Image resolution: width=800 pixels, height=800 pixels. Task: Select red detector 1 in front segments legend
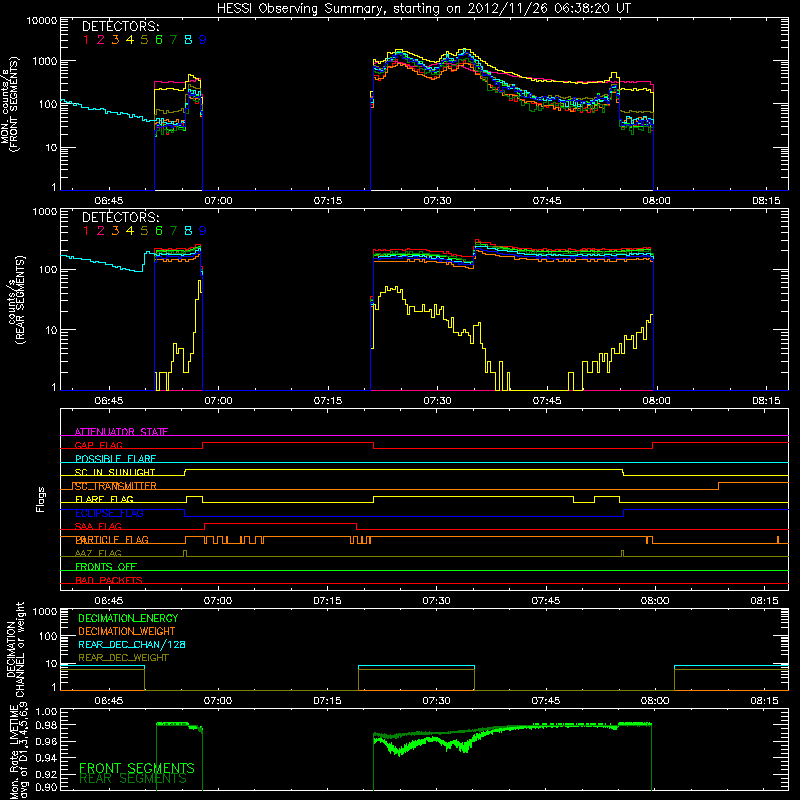86,40
